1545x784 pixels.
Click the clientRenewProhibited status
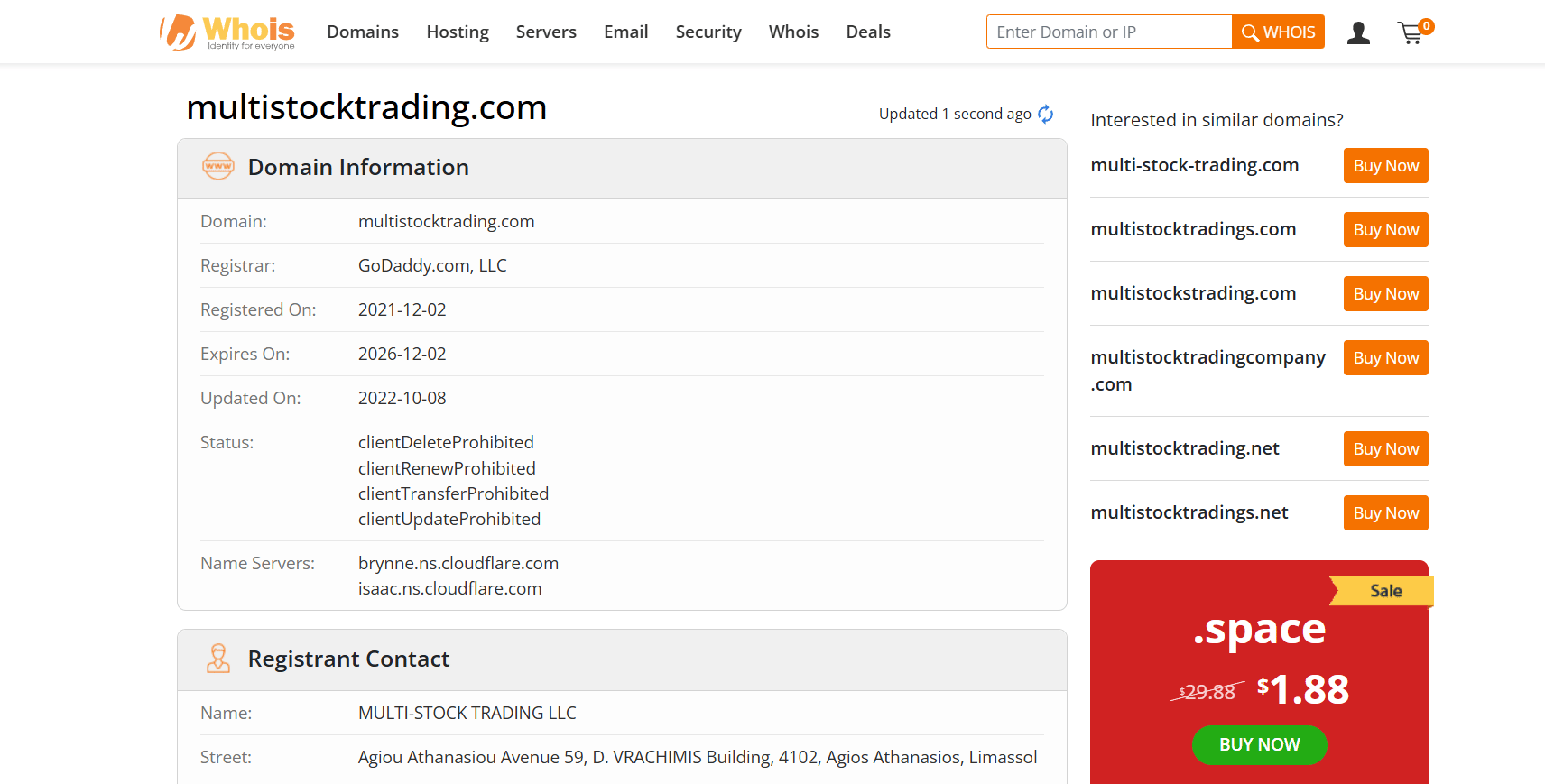(x=447, y=468)
